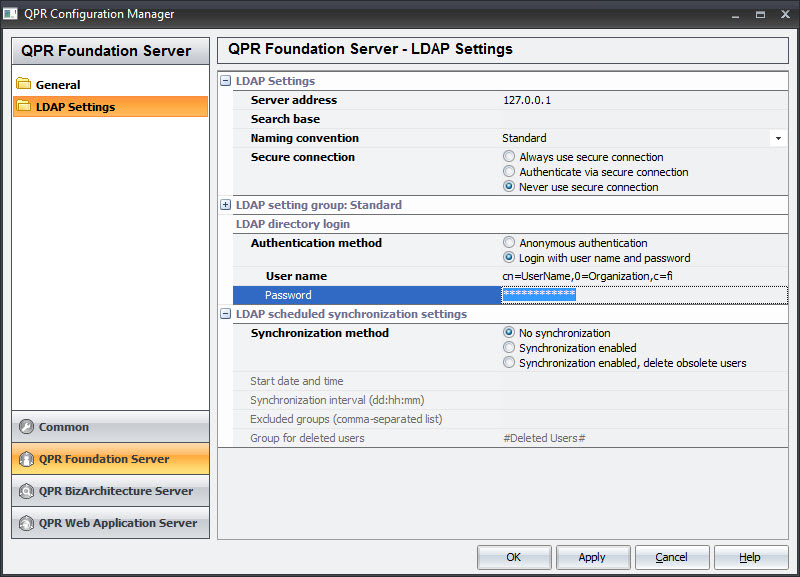Click the empty Search base field

pos(644,119)
